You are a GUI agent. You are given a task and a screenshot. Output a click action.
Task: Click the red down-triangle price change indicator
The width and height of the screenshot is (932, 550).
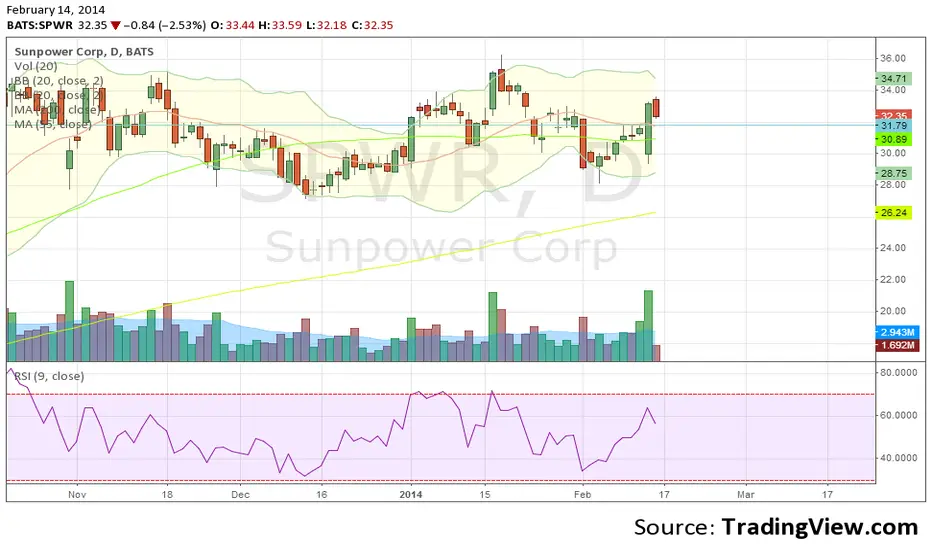115,26
